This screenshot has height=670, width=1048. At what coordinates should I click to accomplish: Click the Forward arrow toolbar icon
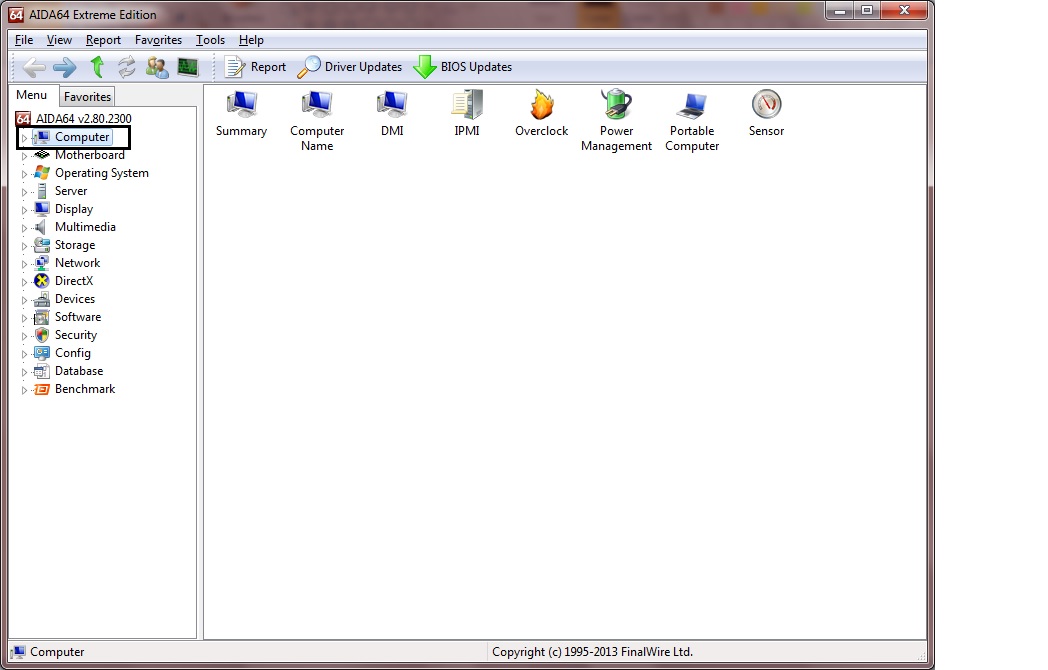point(65,67)
